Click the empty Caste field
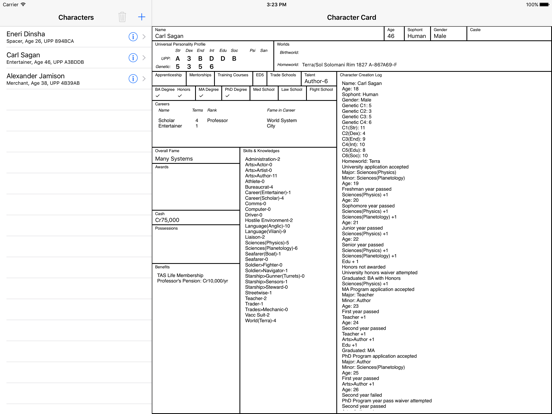The image size is (552, 414). click(x=509, y=34)
